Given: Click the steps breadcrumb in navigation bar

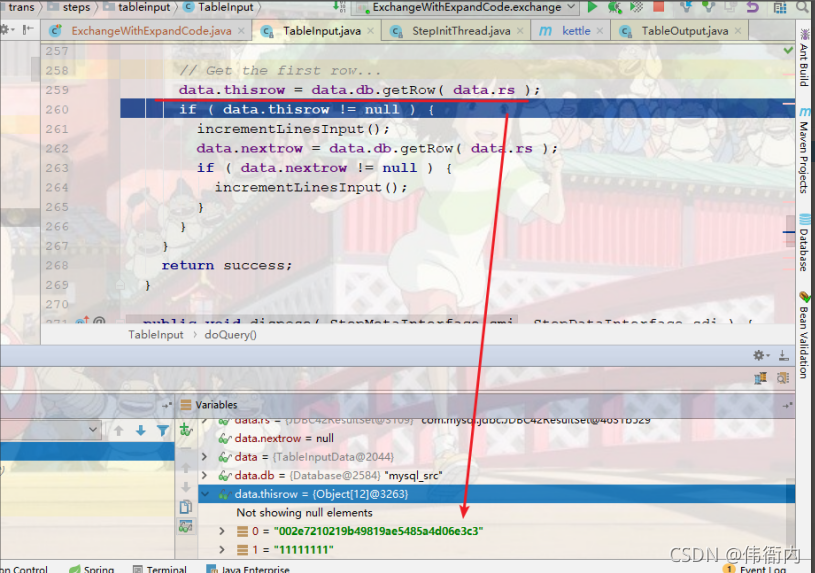Looking at the screenshot, I should pyautogui.click(x=70, y=7).
